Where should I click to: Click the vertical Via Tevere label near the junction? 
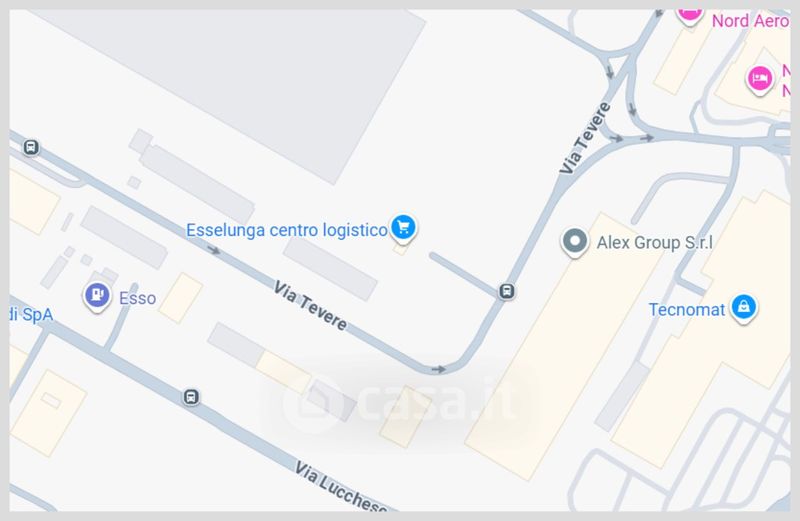coord(585,138)
